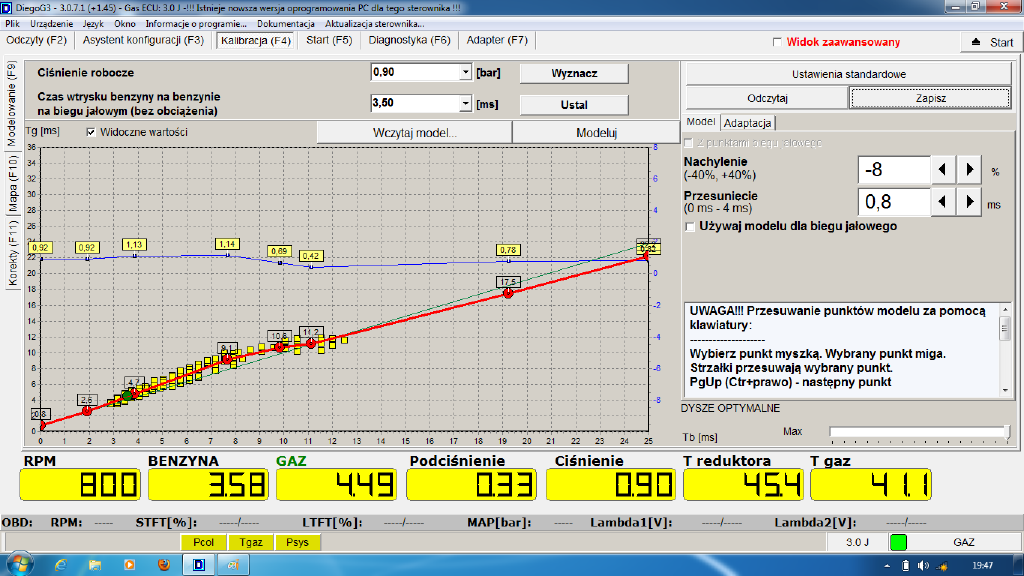
Task: Select the red model point labeled 17,5
Action: coord(508,294)
